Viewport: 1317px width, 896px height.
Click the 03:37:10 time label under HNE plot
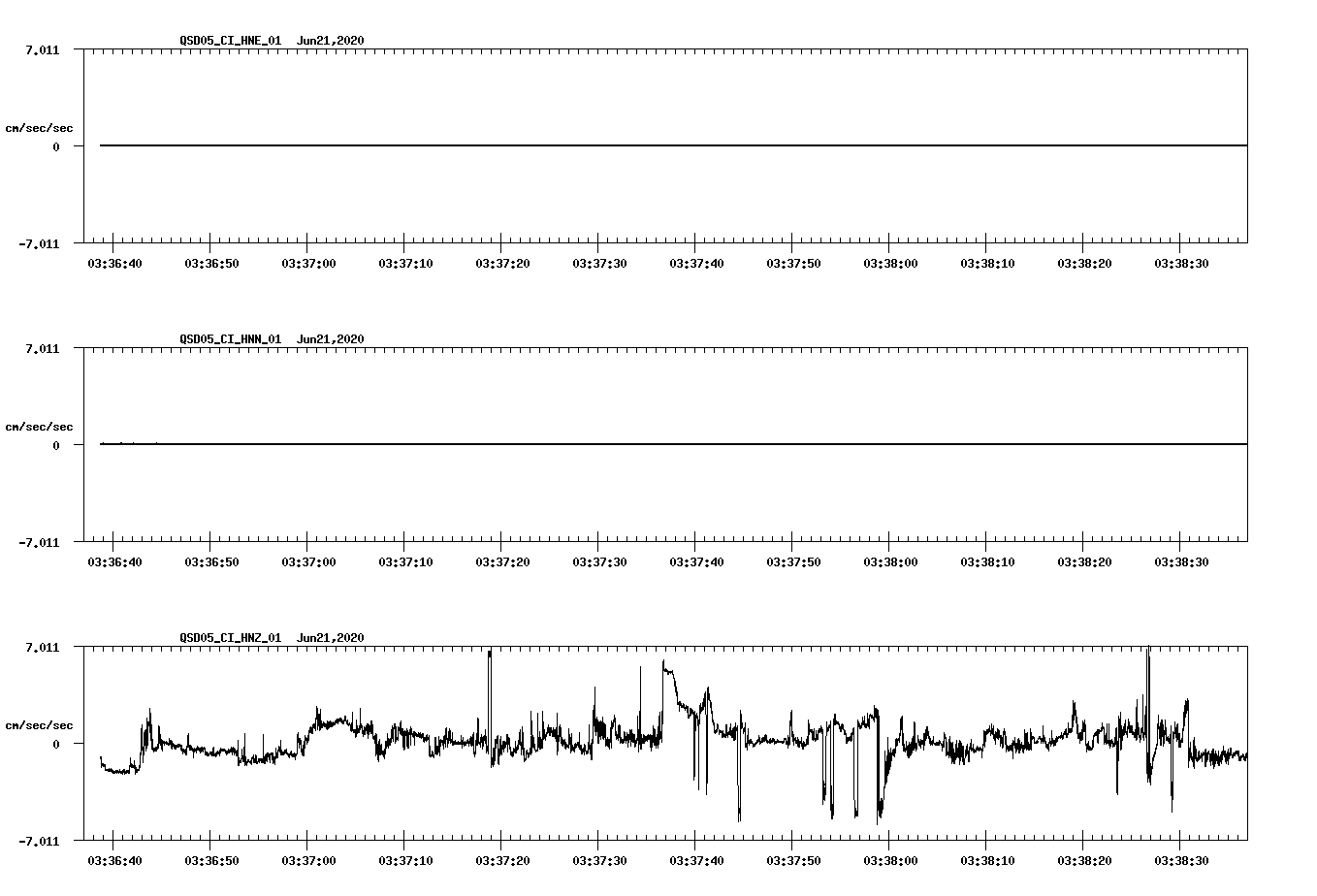click(405, 263)
